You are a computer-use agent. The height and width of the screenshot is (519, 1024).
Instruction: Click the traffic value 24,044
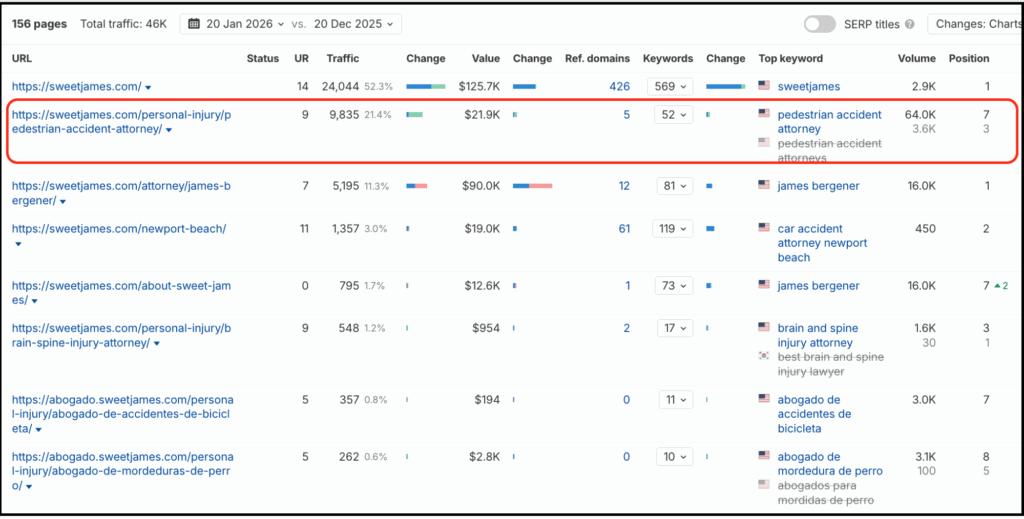340,86
